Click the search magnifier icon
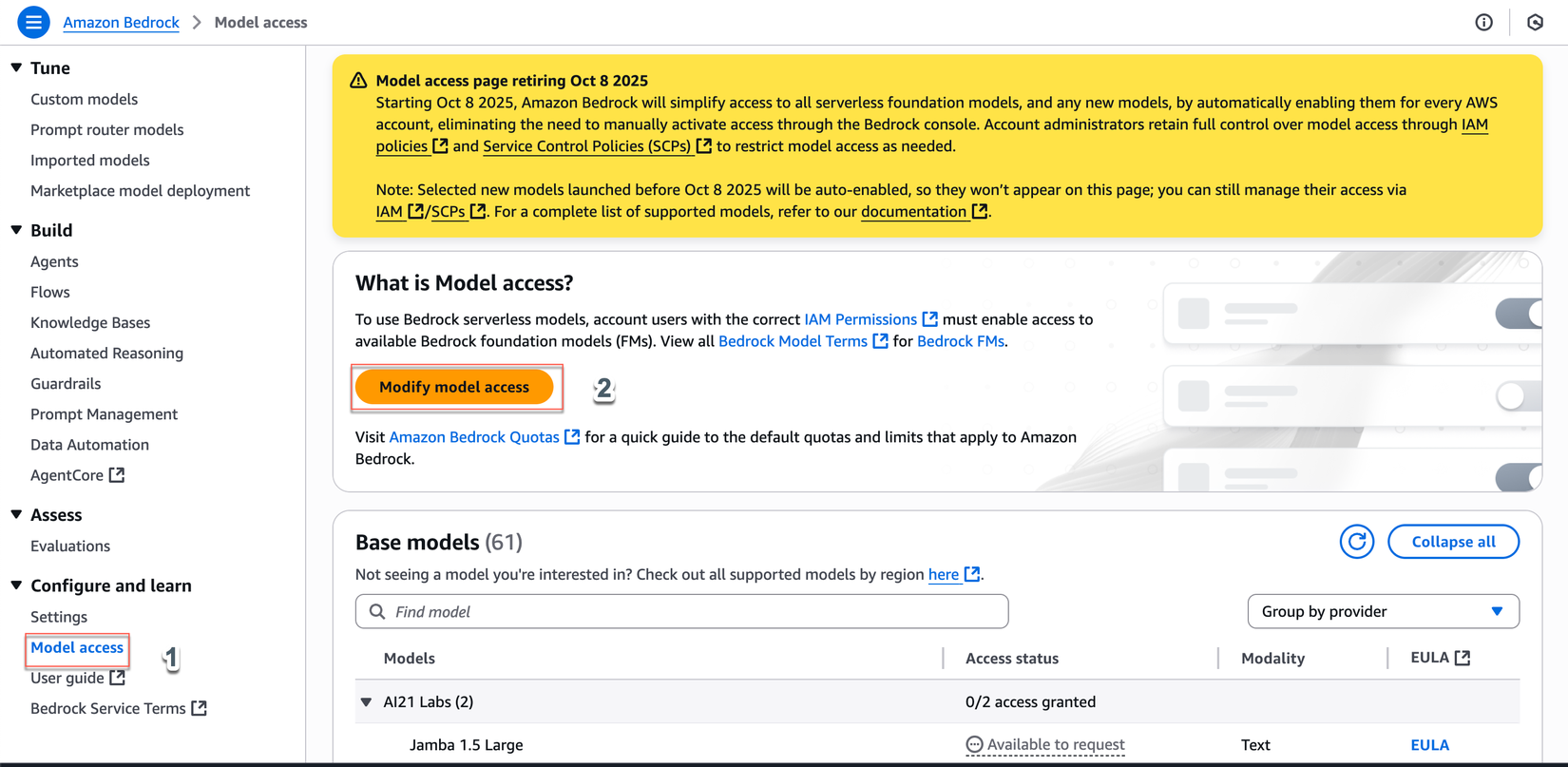The width and height of the screenshot is (1568, 767). click(x=377, y=611)
